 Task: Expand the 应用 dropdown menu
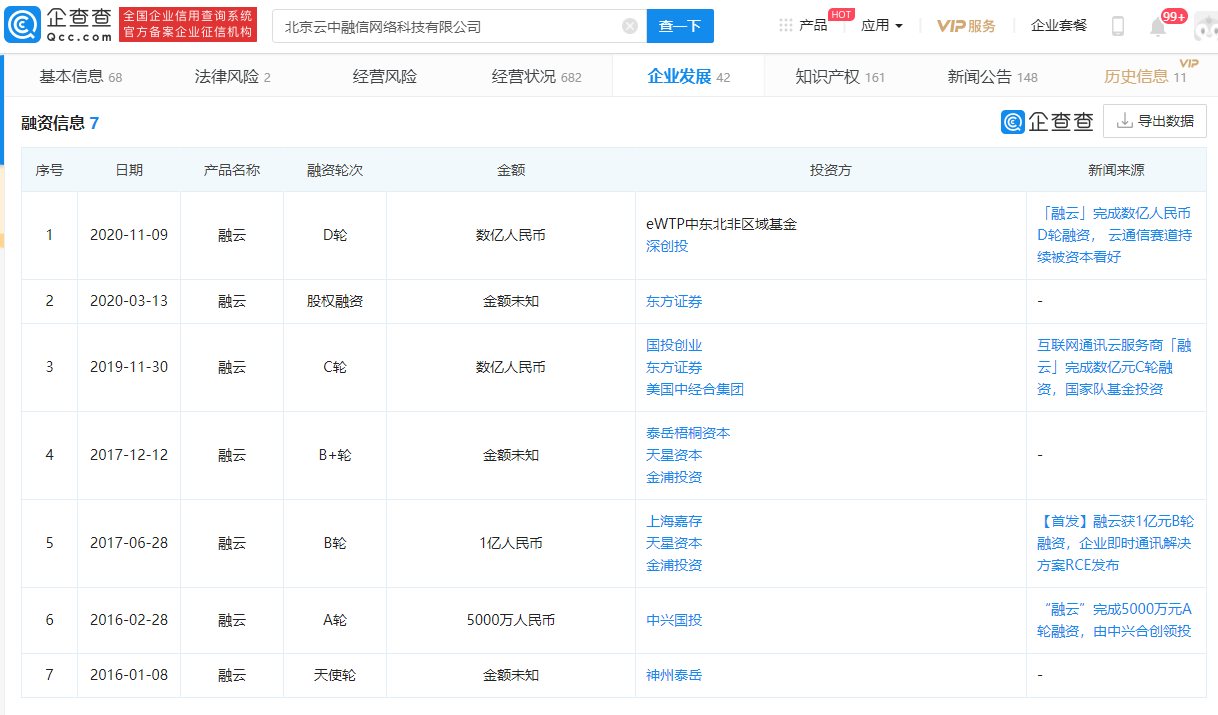(882, 25)
